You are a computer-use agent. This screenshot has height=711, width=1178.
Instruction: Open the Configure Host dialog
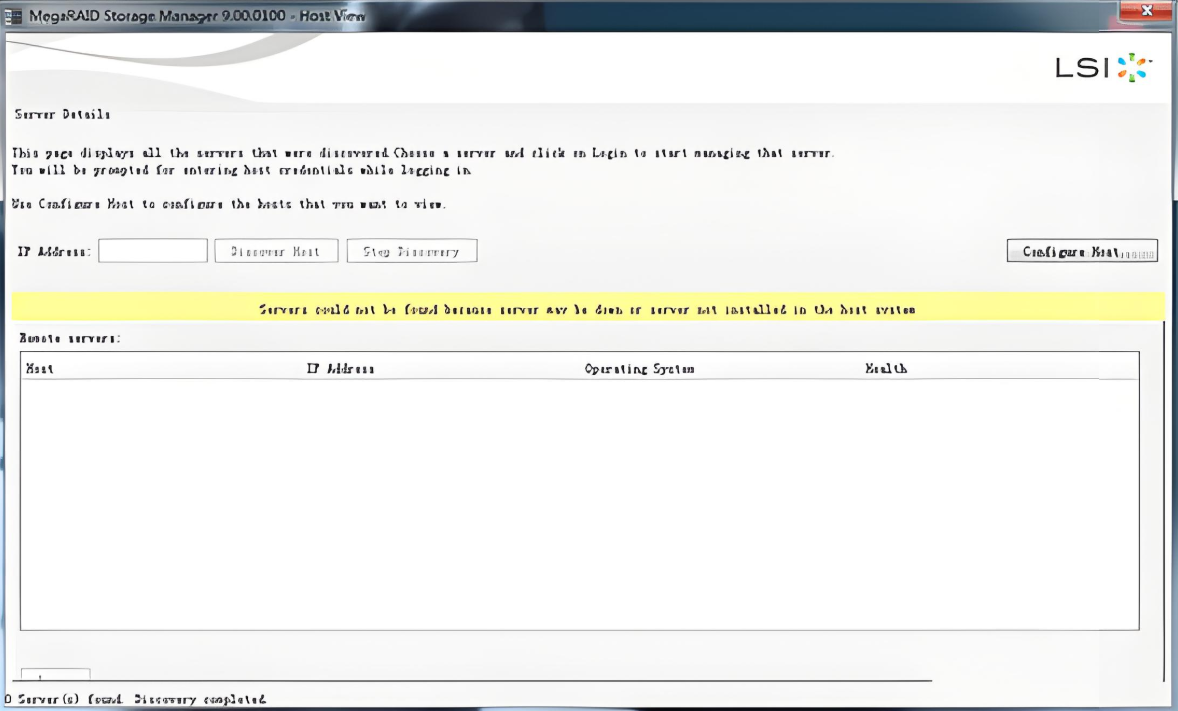pos(1081,251)
